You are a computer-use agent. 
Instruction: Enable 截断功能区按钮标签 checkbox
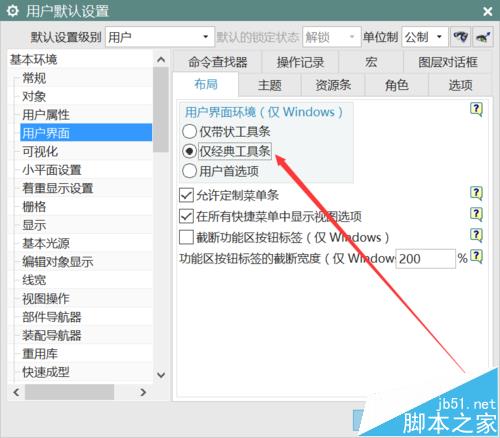coord(186,237)
